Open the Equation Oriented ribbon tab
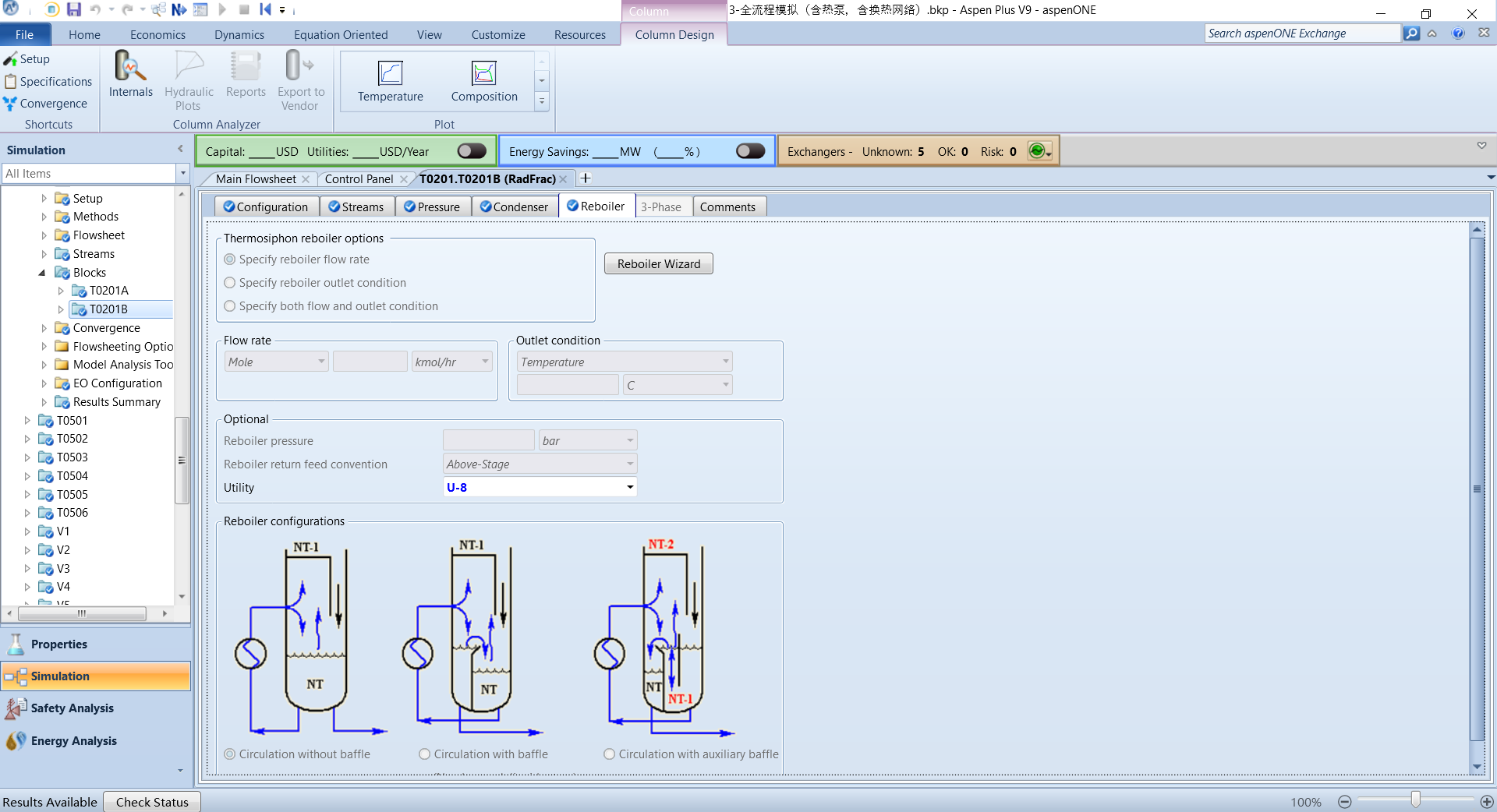The width and height of the screenshot is (1497, 812). coord(341,35)
